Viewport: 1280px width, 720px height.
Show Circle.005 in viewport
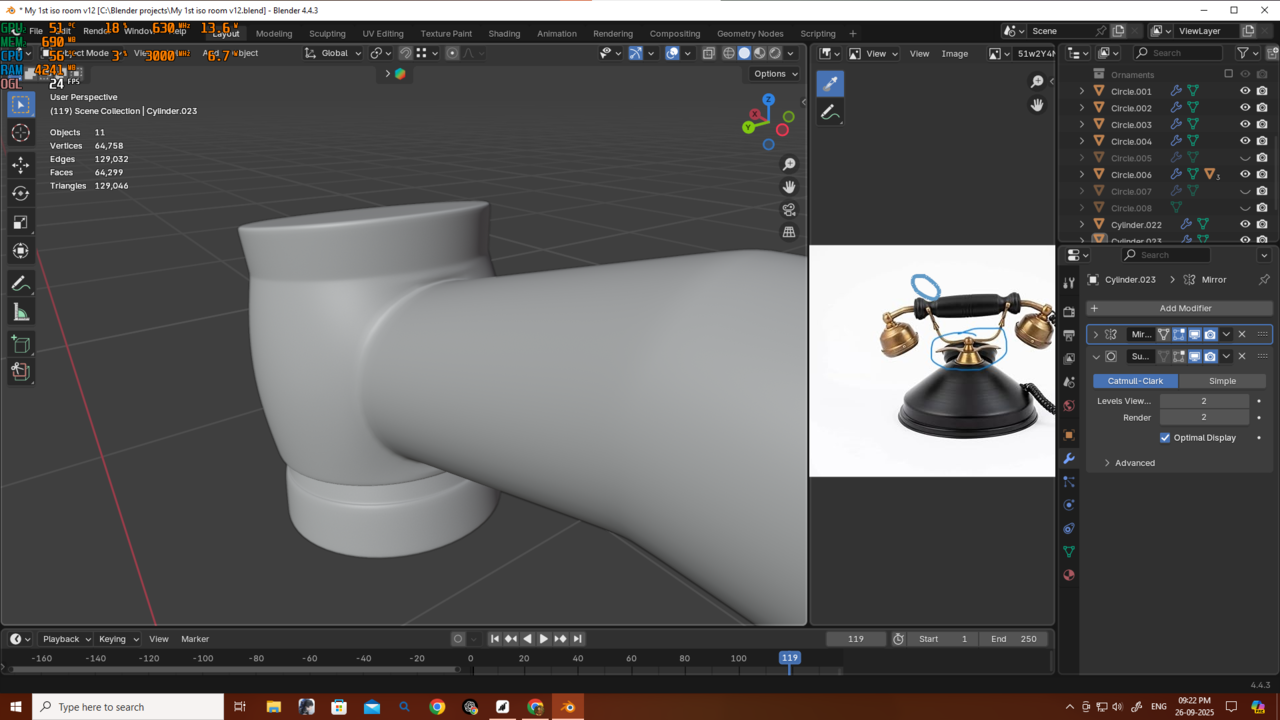[1245, 158]
